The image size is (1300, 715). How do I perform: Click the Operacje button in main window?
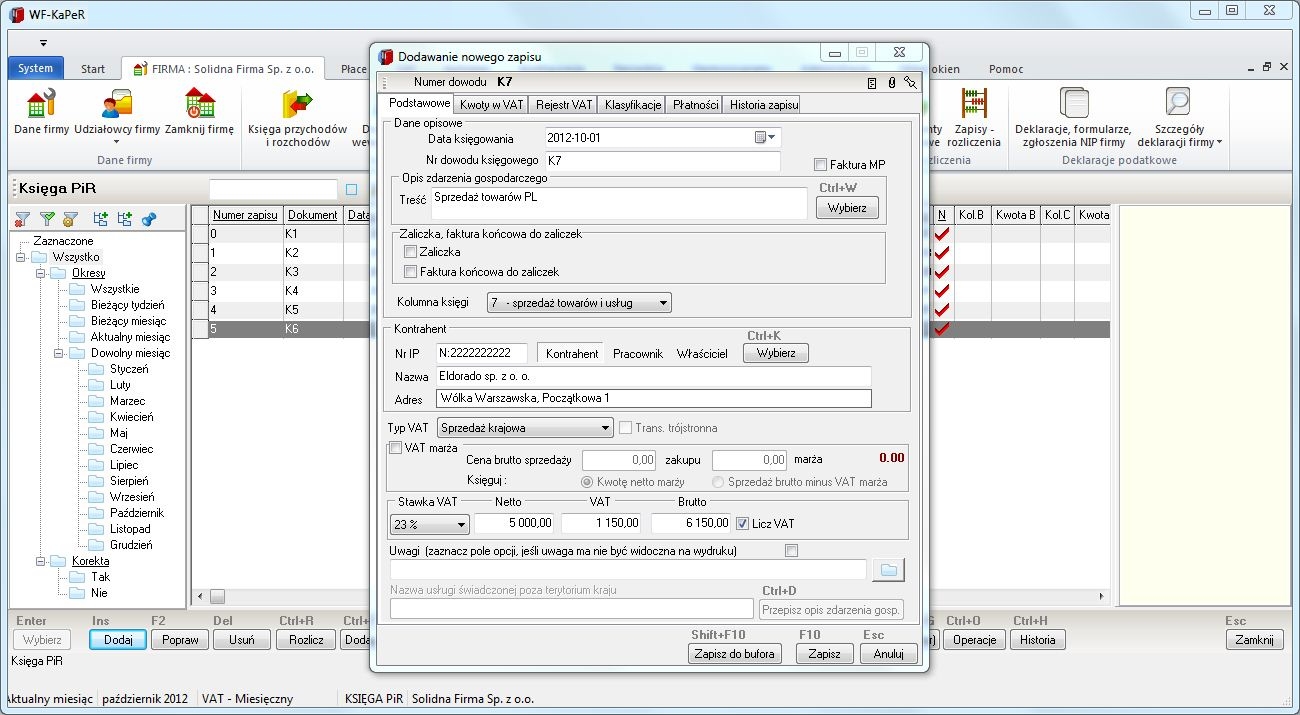point(974,640)
